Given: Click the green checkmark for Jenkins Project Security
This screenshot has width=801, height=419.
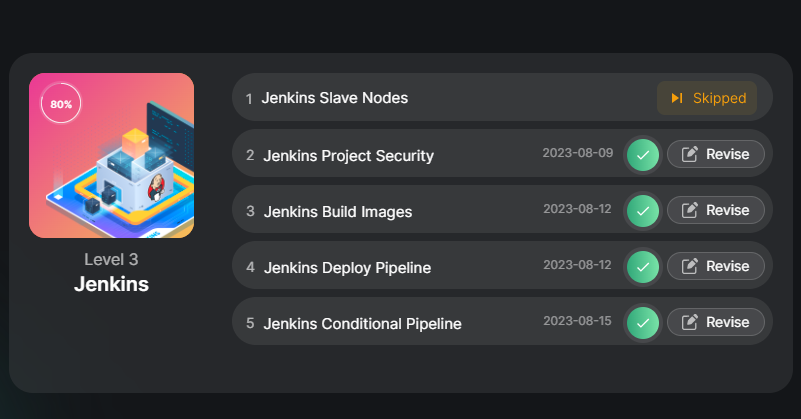Looking at the screenshot, I should (x=642, y=155).
